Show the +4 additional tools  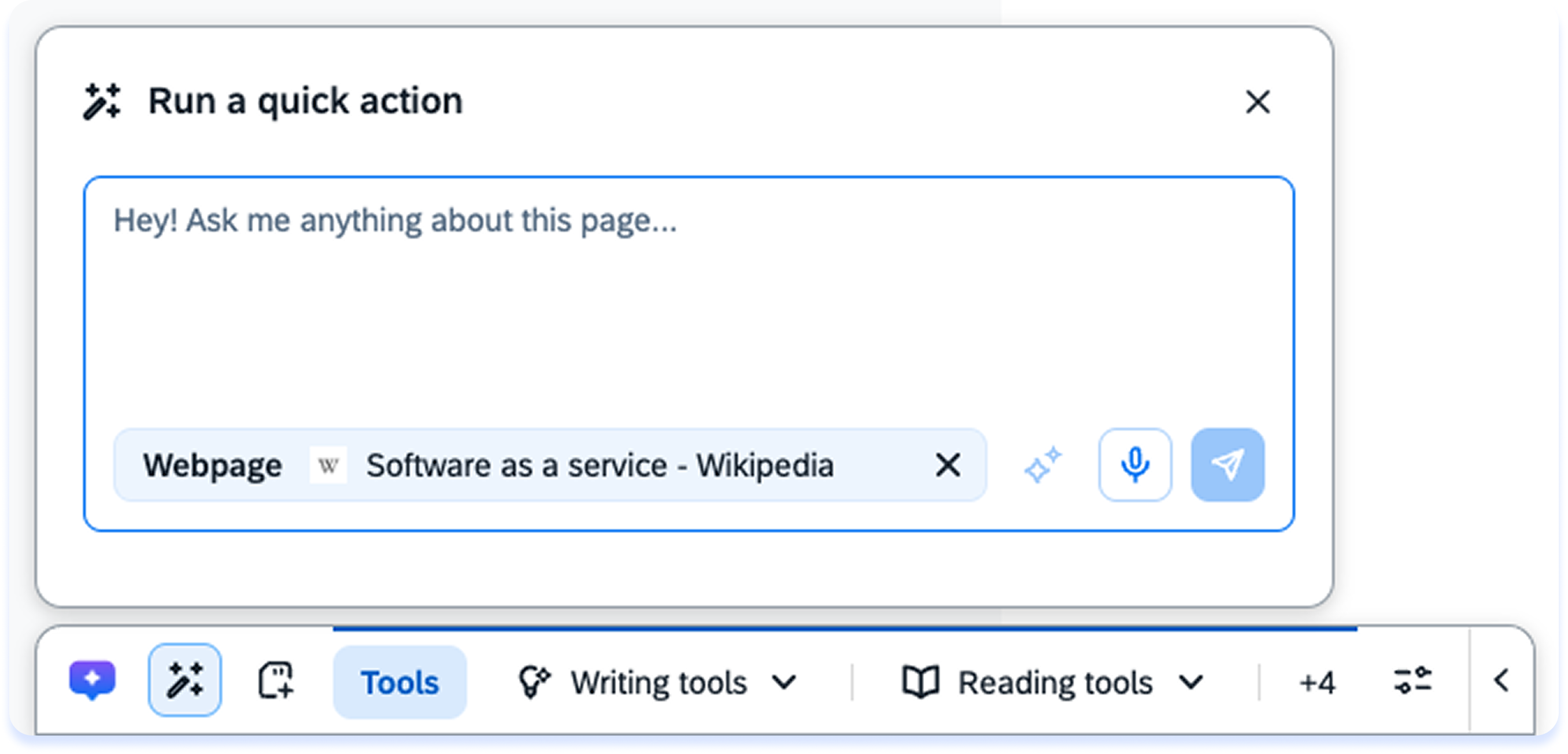(x=1317, y=682)
